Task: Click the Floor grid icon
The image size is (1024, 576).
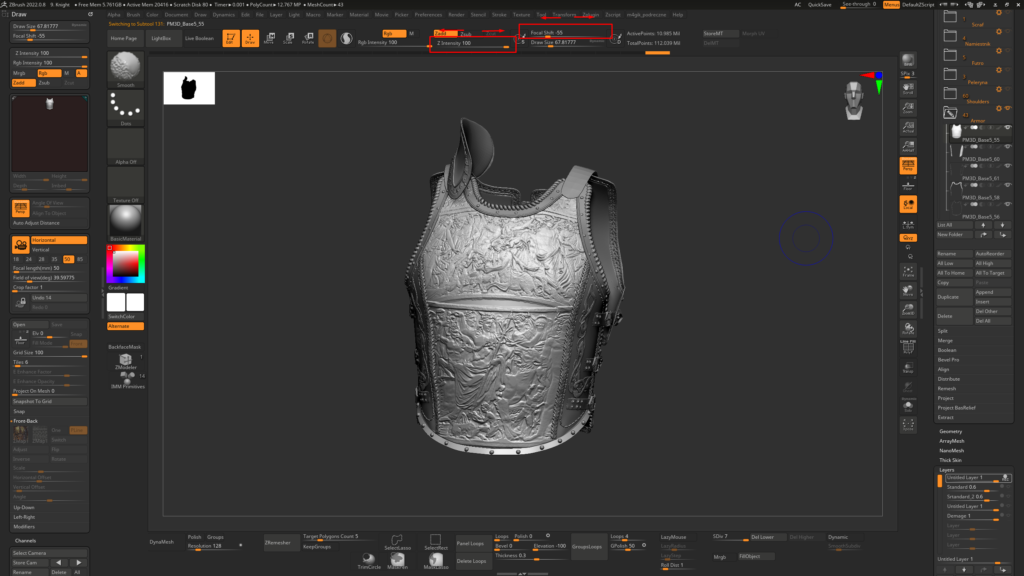Action: (908, 184)
